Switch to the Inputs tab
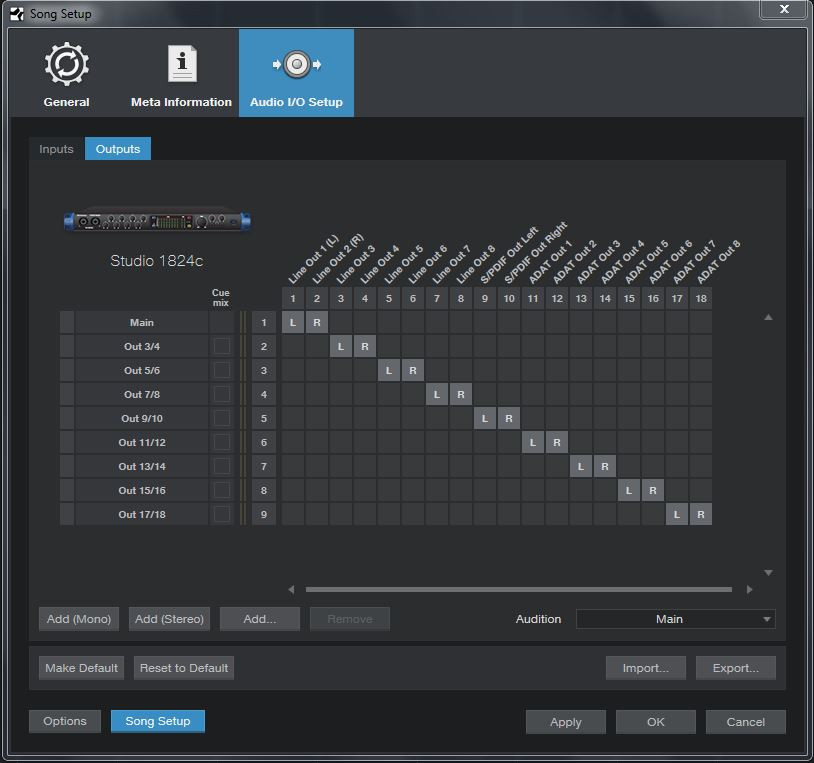This screenshot has width=814, height=763. point(56,149)
